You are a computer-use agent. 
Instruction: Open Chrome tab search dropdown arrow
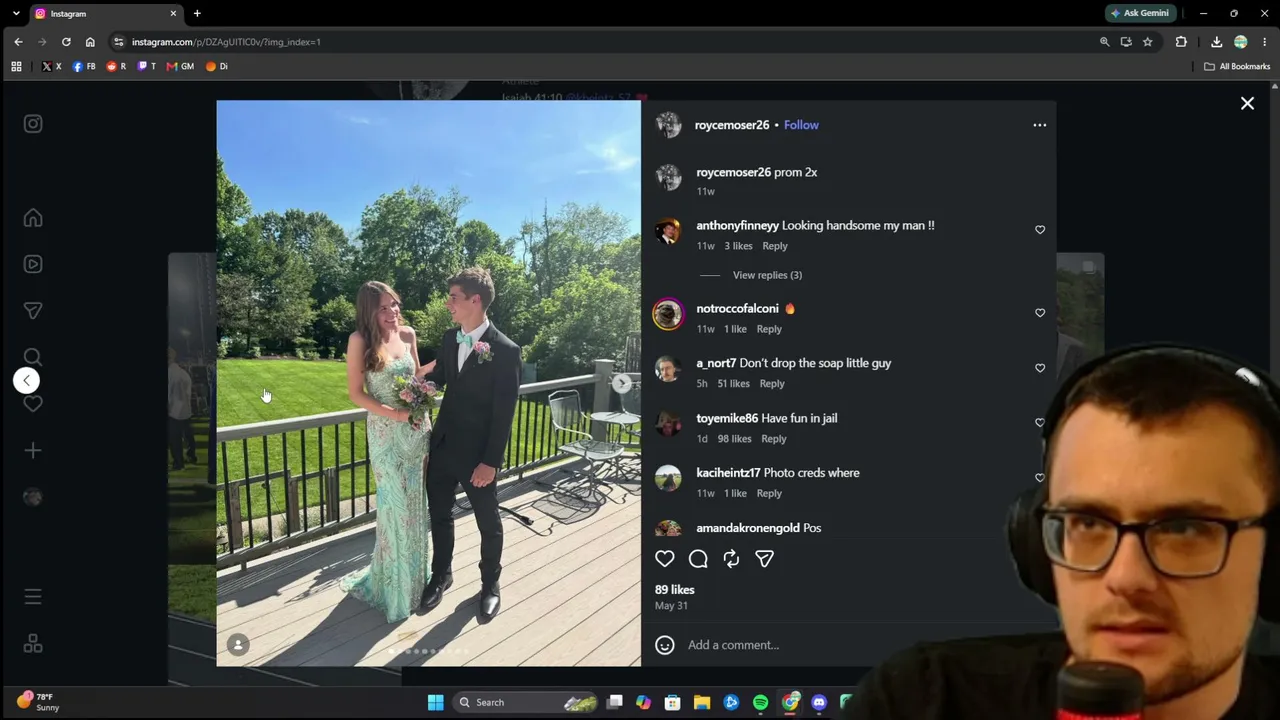pyautogui.click(x=15, y=13)
